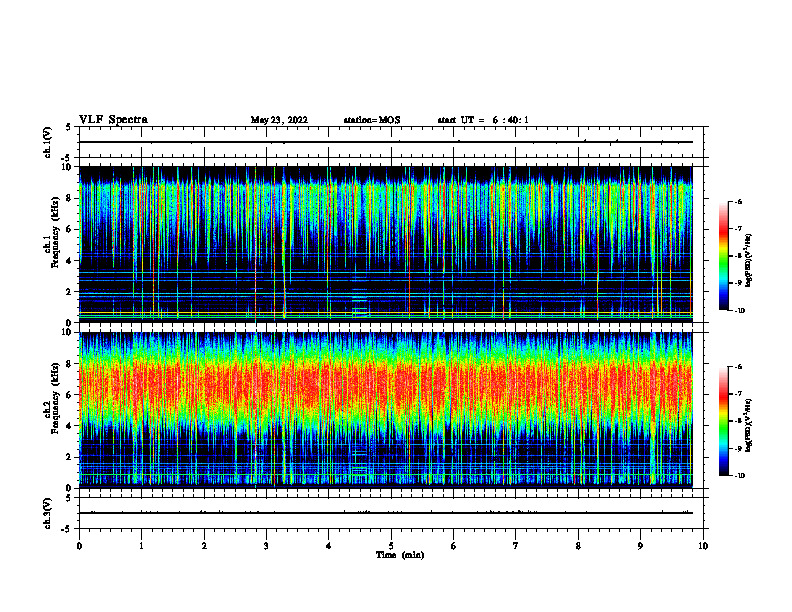Click the ch.2 spectrogram color scale bar
Screen dimensions: 792x612
(724, 421)
